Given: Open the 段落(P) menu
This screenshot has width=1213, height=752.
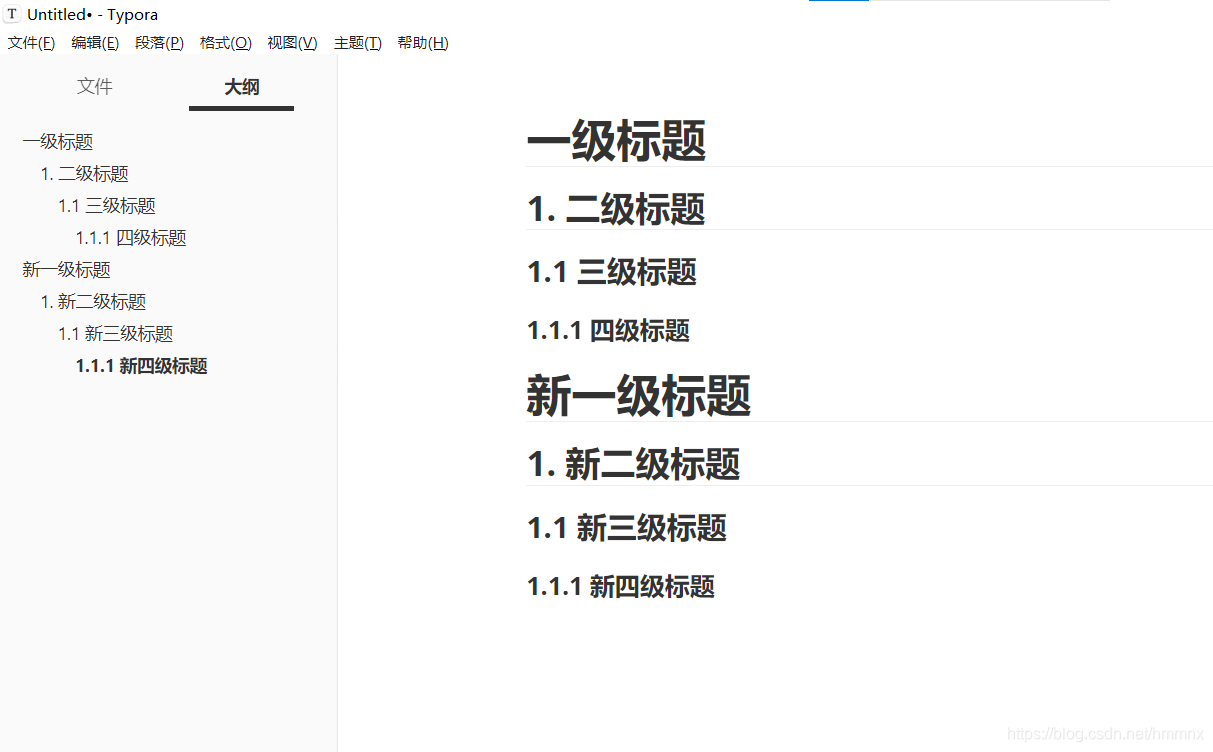Looking at the screenshot, I should pyautogui.click(x=159, y=42).
